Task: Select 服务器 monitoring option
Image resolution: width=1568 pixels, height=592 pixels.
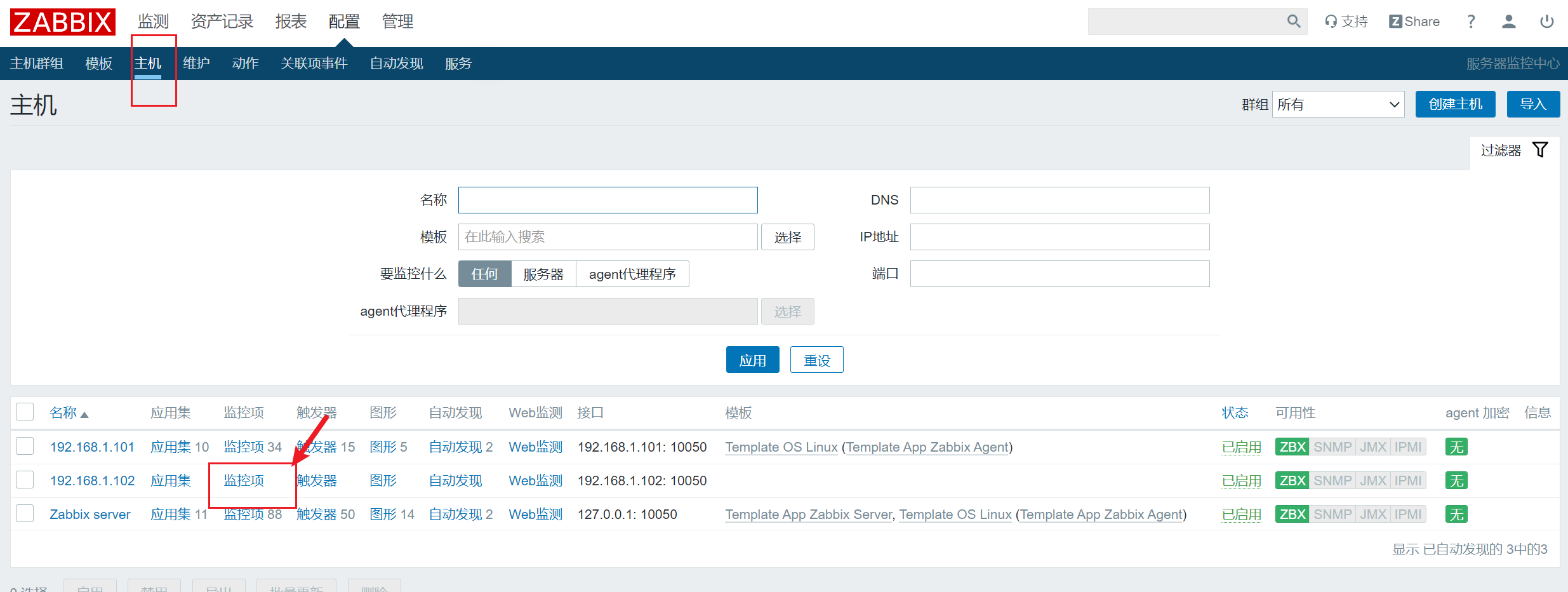Action: coord(543,274)
